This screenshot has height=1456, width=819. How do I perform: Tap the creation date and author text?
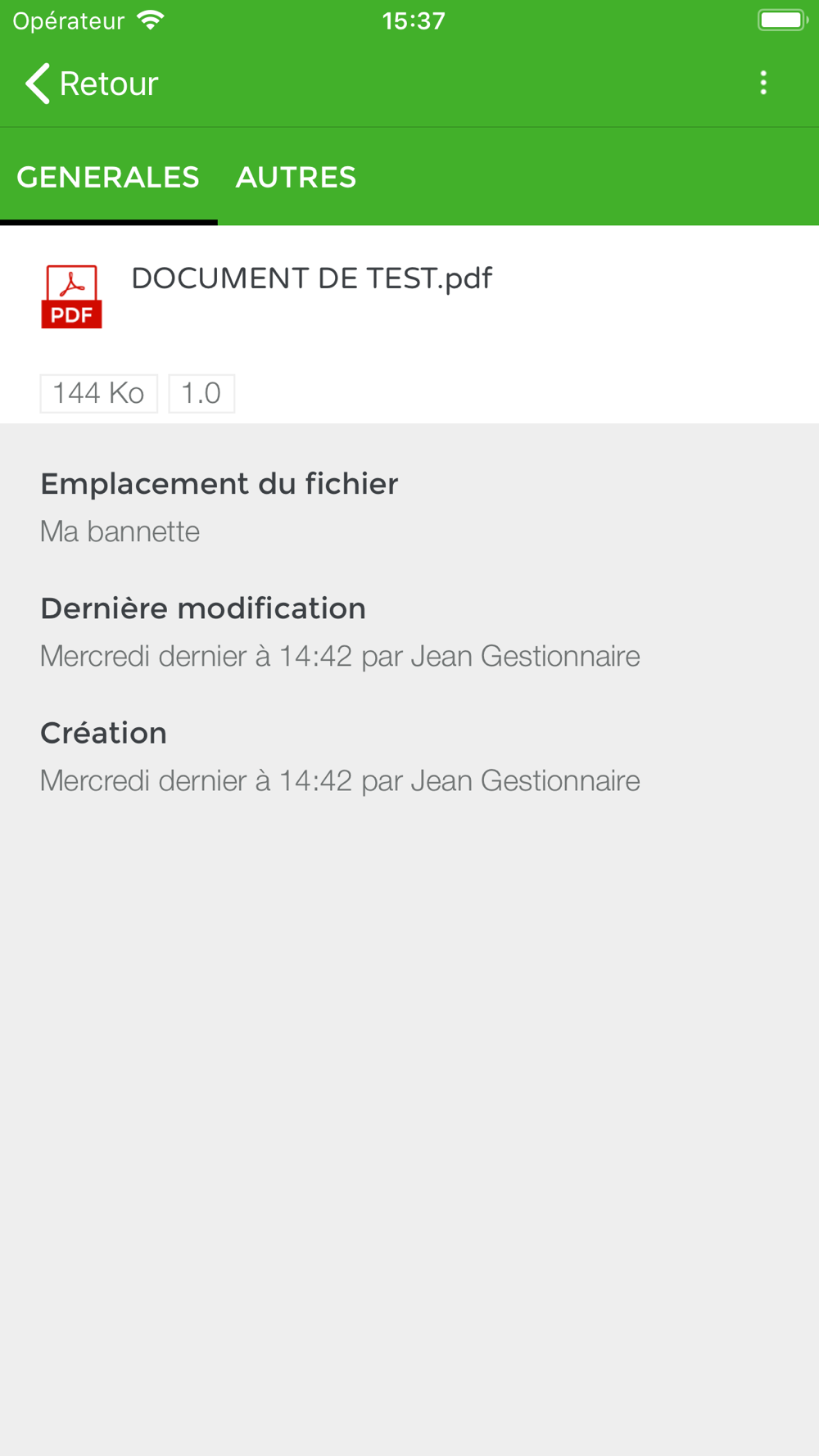point(340,780)
